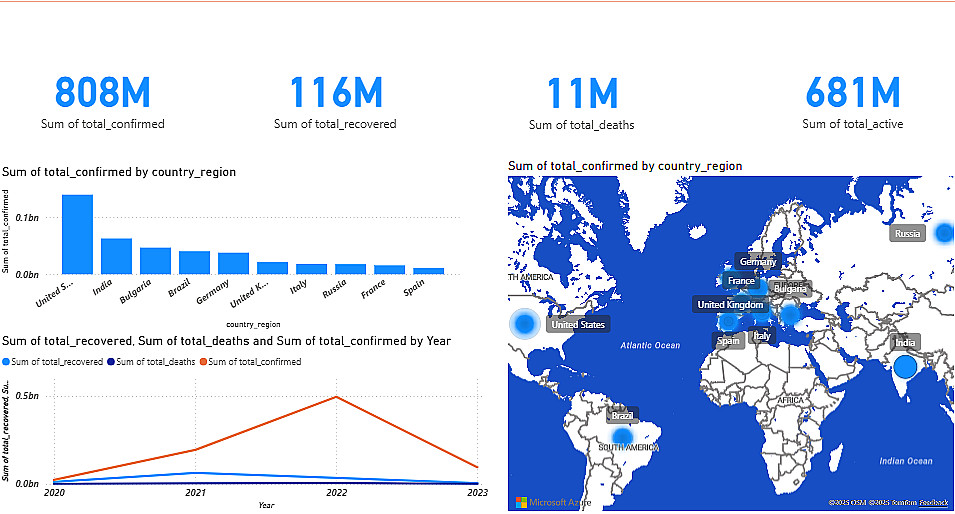This screenshot has height=514, width=955.
Task: Click the 11M total deaths card
Action: click(582, 104)
